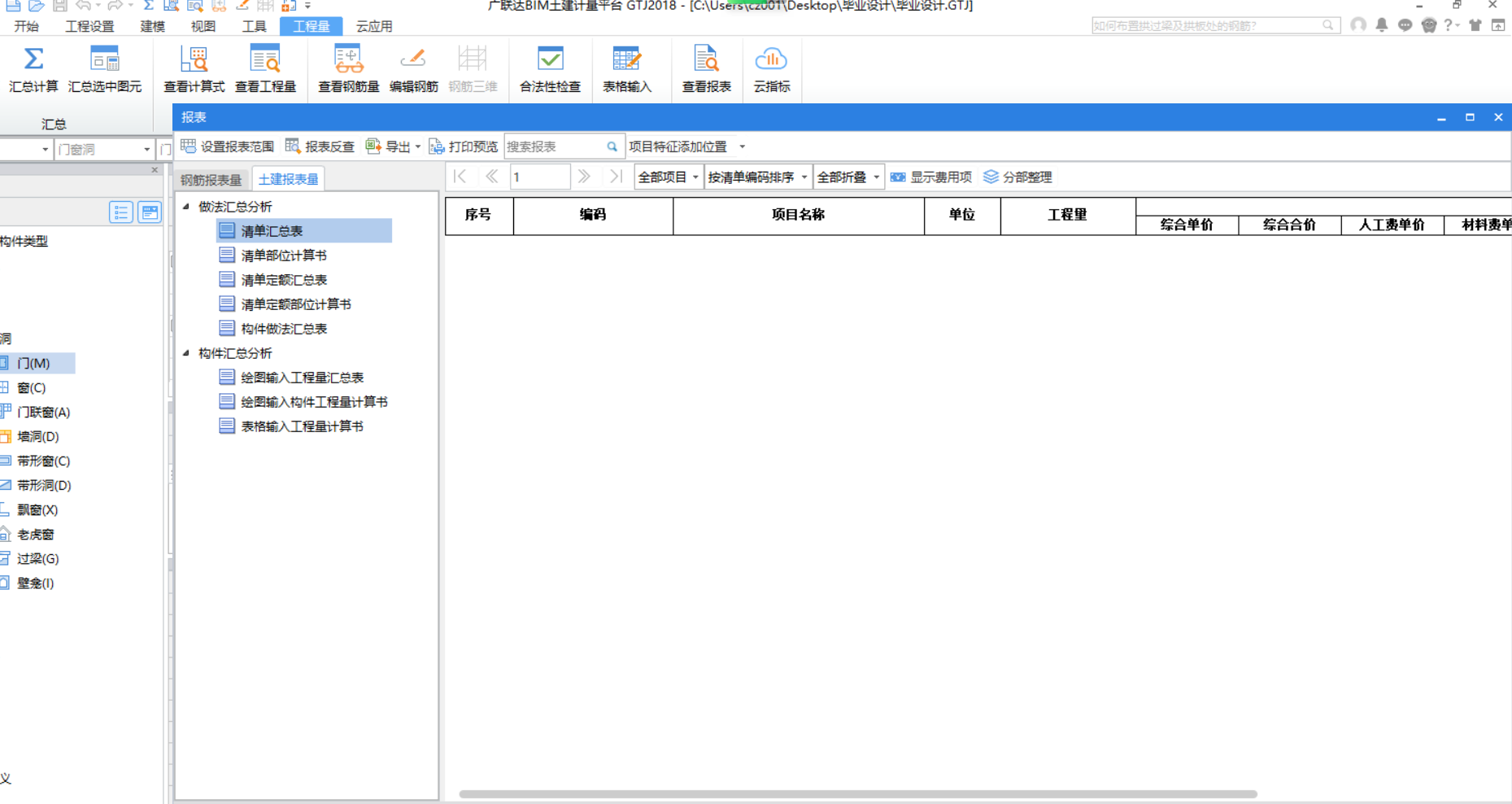Screen dimensions: 1512x804
Task: Click 汇总选中图元 ribbon icon
Action: (x=104, y=69)
